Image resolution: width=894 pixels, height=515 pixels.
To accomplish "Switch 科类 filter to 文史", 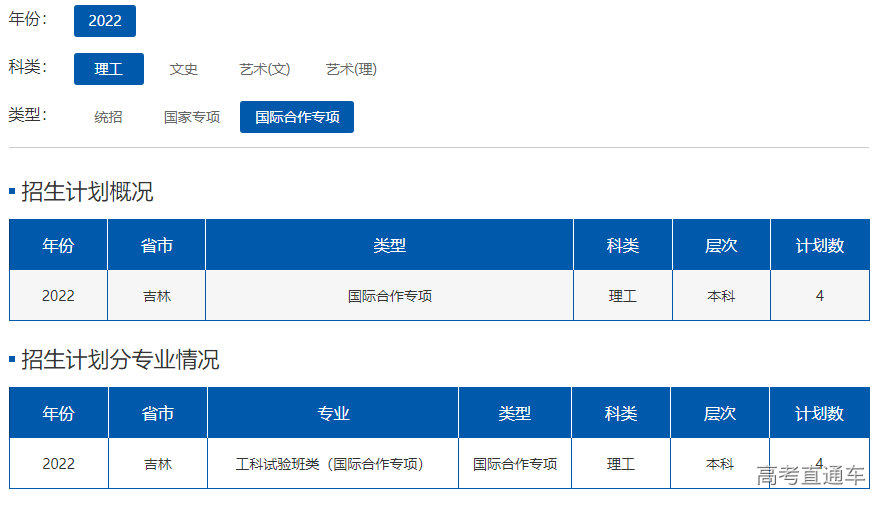I will pyautogui.click(x=184, y=69).
